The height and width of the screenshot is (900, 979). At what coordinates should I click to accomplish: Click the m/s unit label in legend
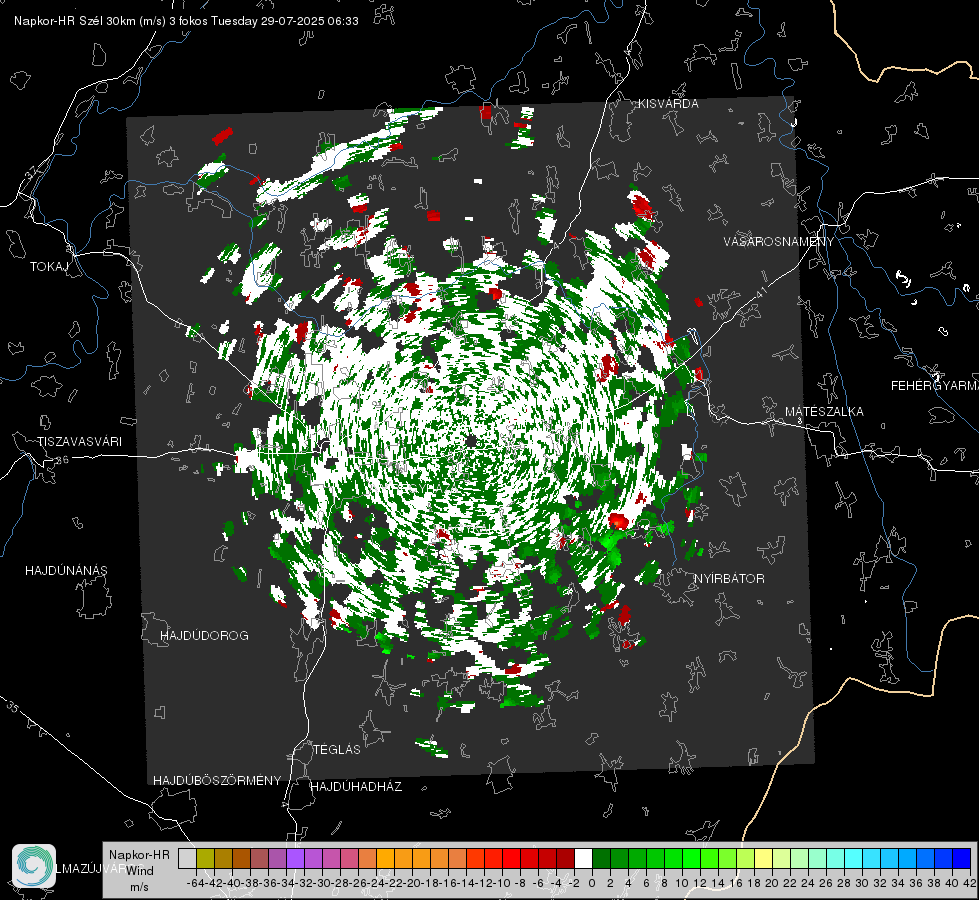point(139,887)
